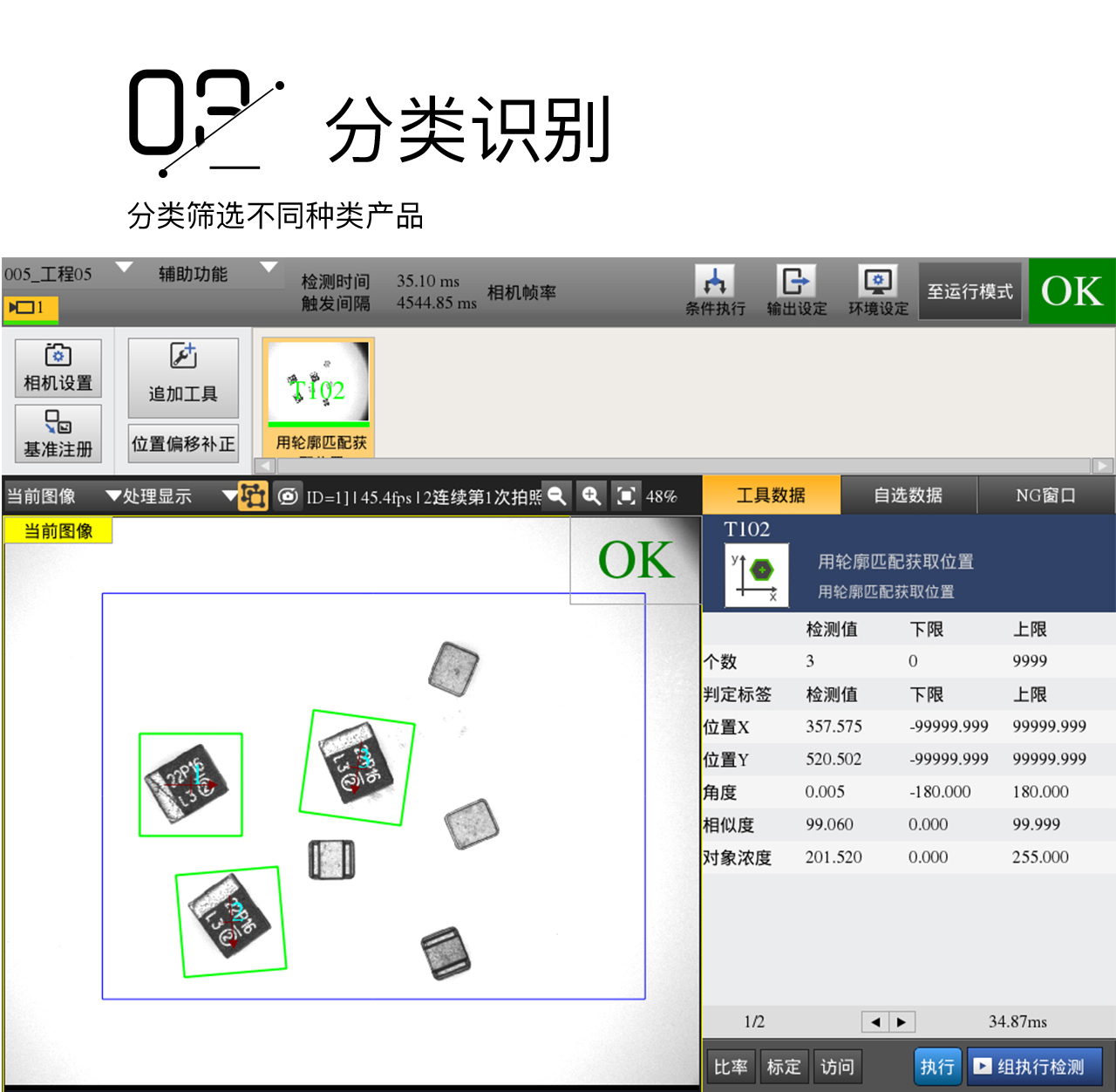
Task: Open 相机设置 camera settings
Action: (x=58, y=368)
